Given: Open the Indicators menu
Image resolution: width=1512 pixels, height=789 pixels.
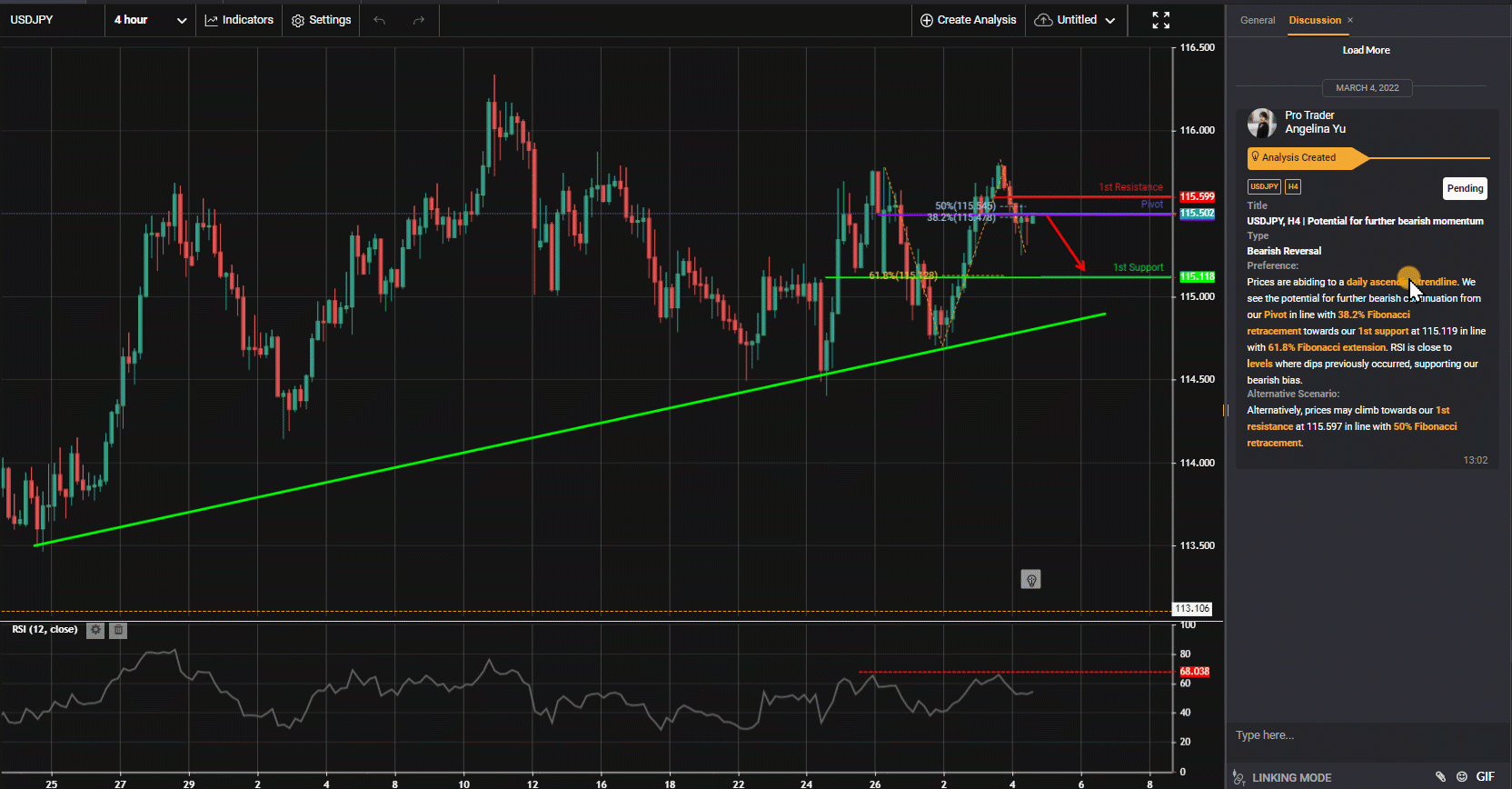Looking at the screenshot, I should (x=239, y=20).
